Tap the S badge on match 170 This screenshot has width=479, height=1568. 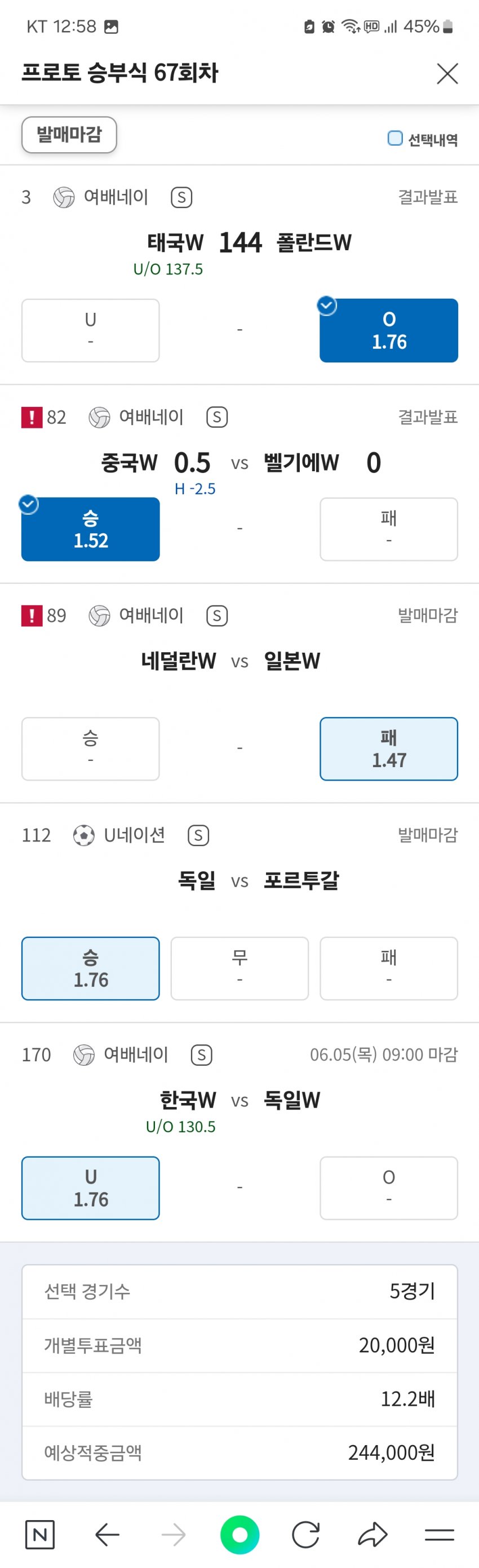click(x=201, y=1055)
